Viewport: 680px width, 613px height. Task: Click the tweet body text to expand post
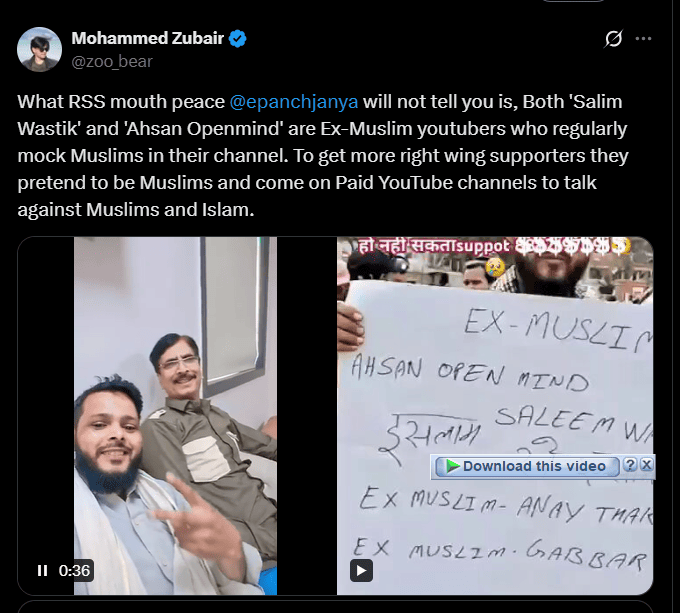coord(322,156)
